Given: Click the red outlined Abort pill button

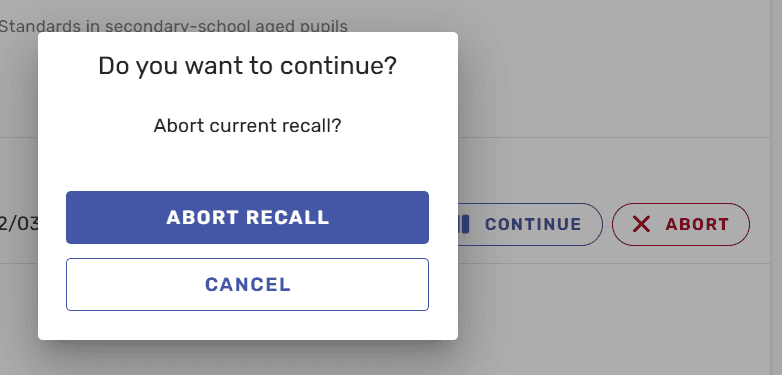Looking at the screenshot, I should pyautogui.click(x=681, y=224).
